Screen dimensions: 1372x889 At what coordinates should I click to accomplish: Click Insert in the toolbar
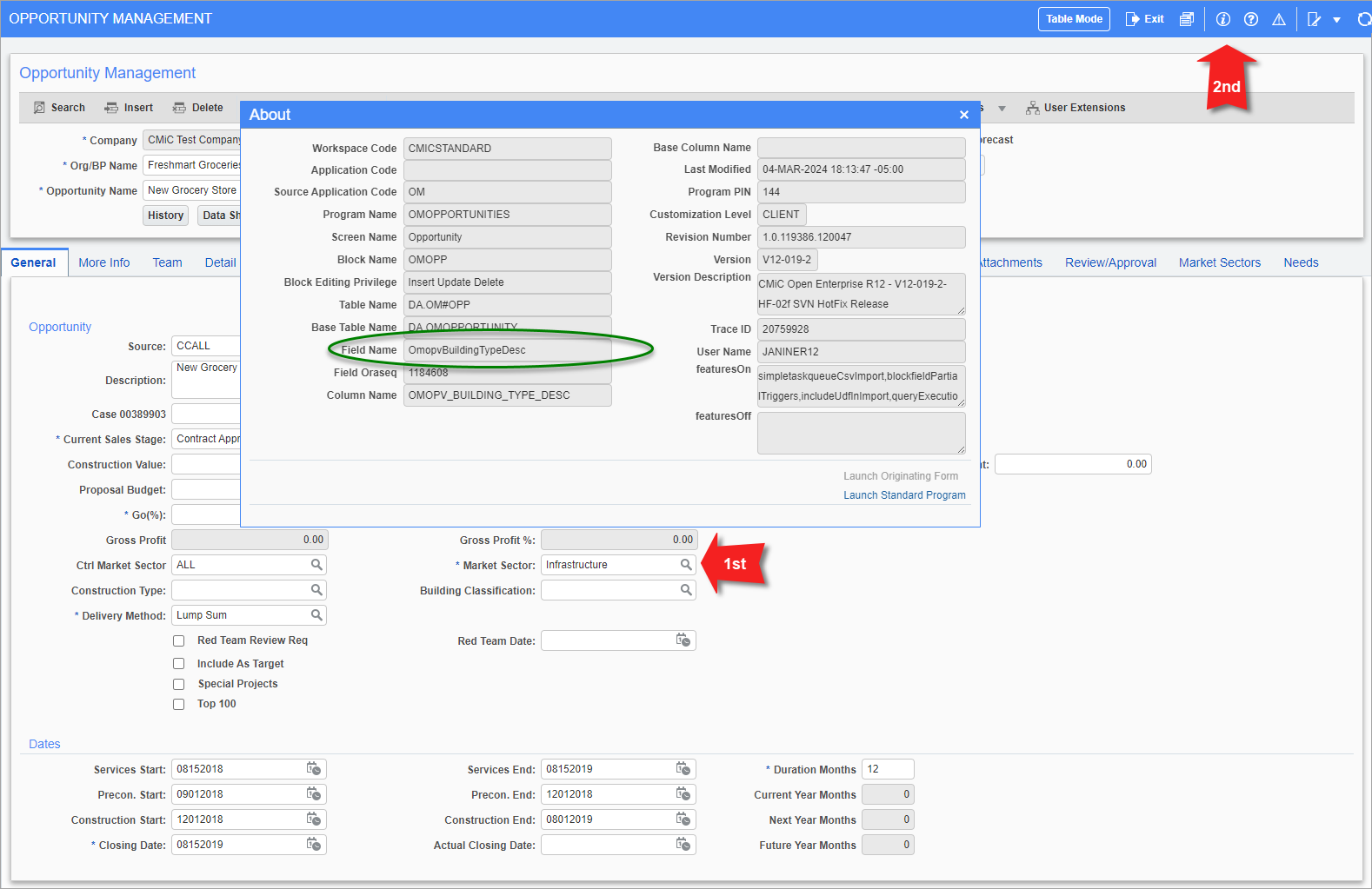pyautogui.click(x=129, y=108)
